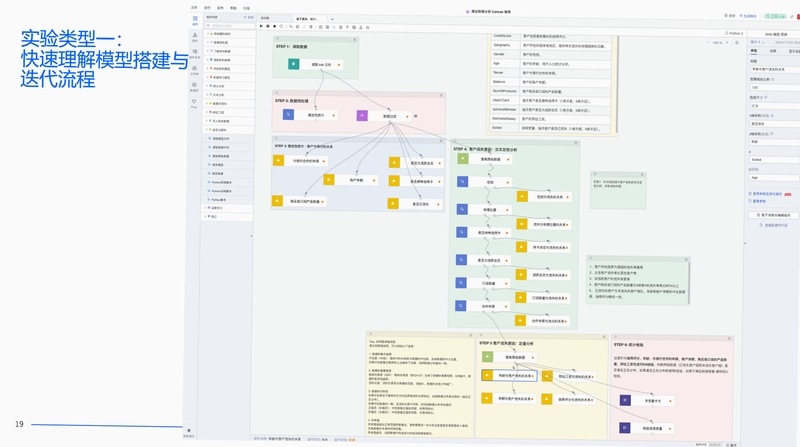Click the icon at STEP 2 frame's right corner

(442, 95)
